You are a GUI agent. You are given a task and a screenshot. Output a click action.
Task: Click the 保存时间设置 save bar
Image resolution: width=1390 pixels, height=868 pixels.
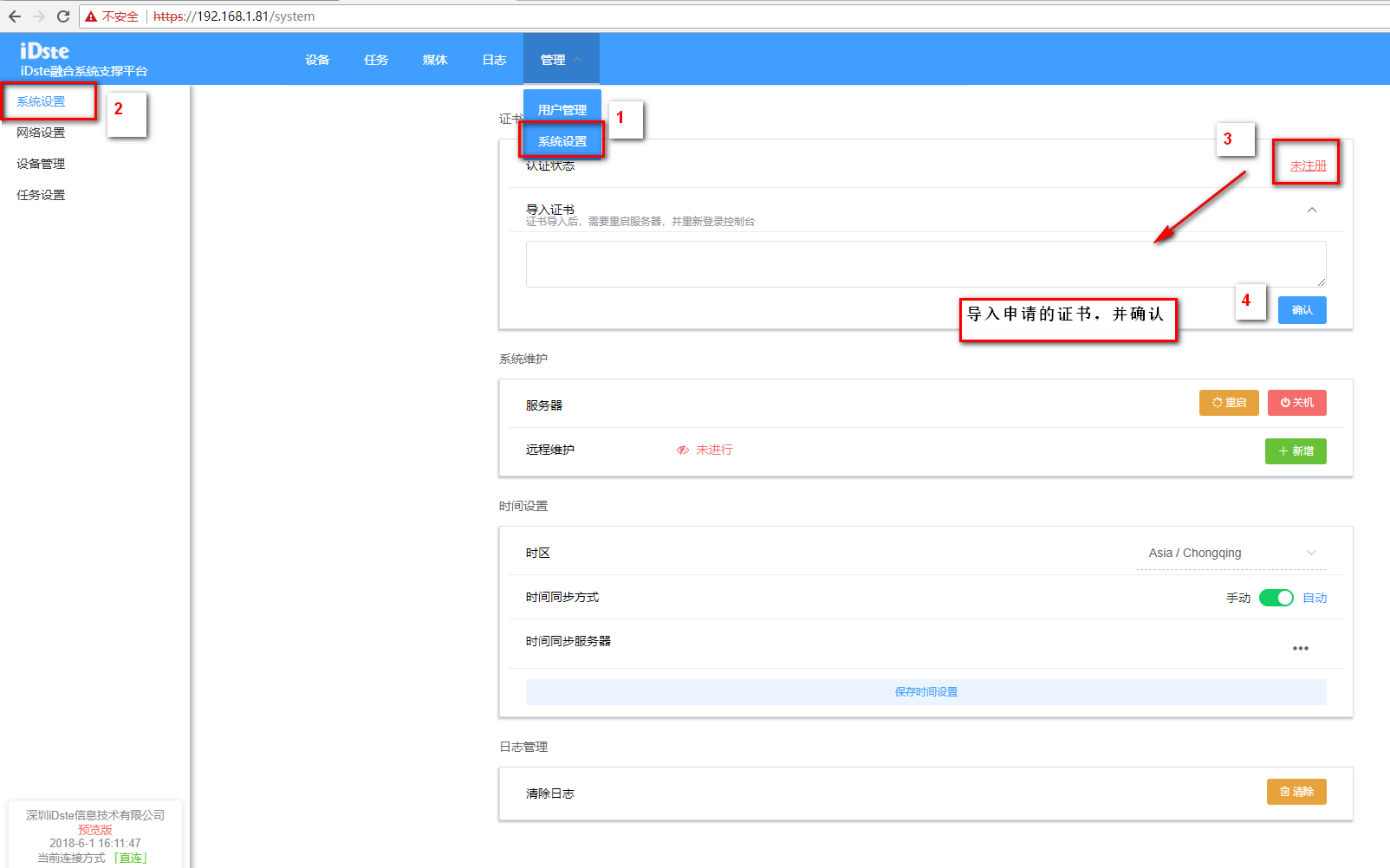point(926,692)
